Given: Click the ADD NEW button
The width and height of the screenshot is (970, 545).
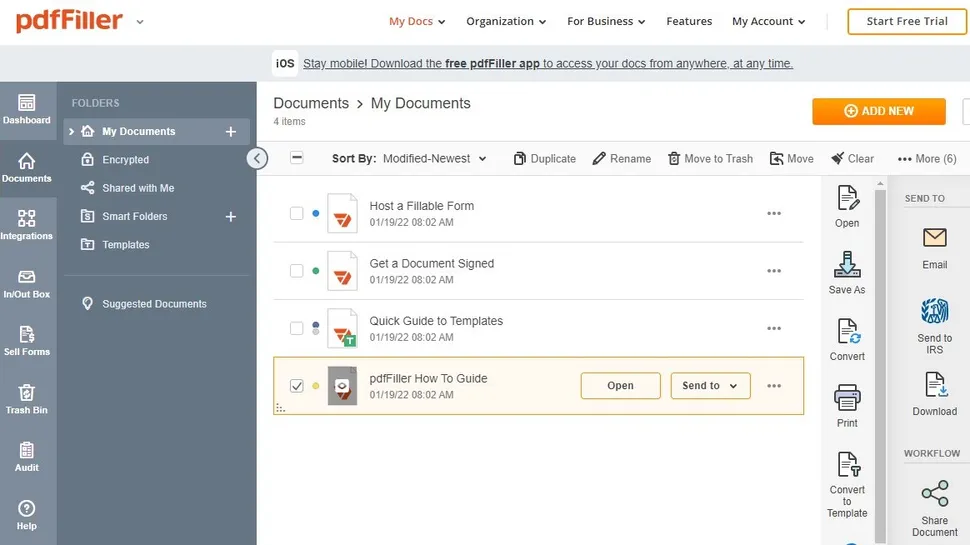Looking at the screenshot, I should click(878, 111).
